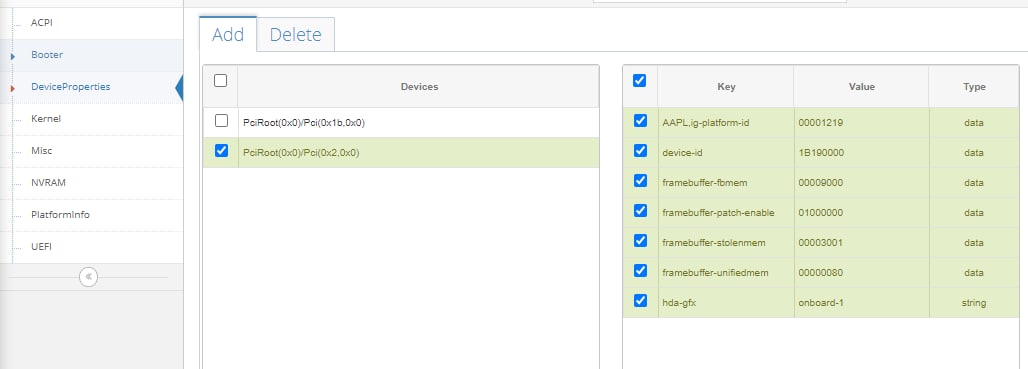The image size is (1028, 369).
Task: Select the AAPL,ig-platform-id key cell
Action: click(726, 123)
